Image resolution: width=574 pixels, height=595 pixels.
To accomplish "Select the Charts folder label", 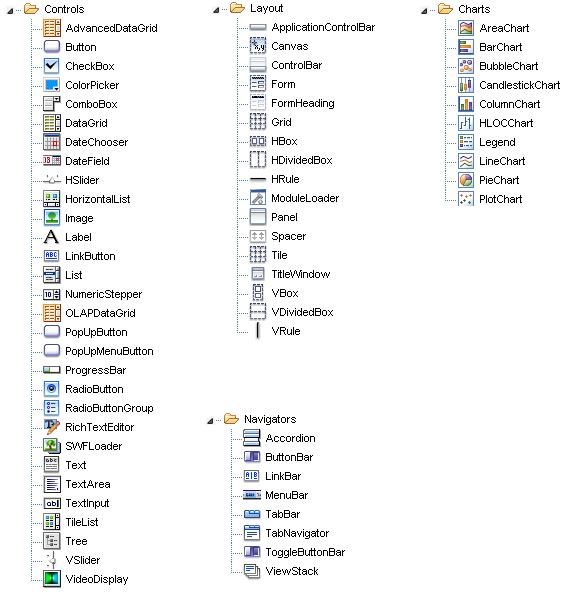I will point(474,9).
